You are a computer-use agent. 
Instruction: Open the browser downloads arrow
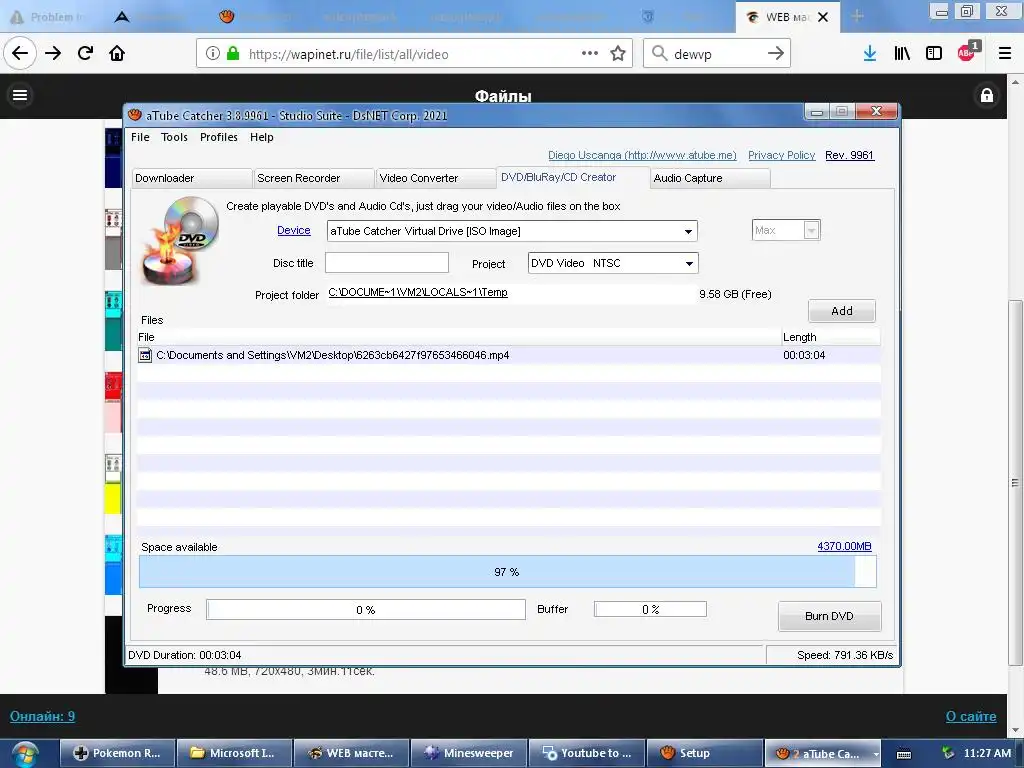pos(869,54)
